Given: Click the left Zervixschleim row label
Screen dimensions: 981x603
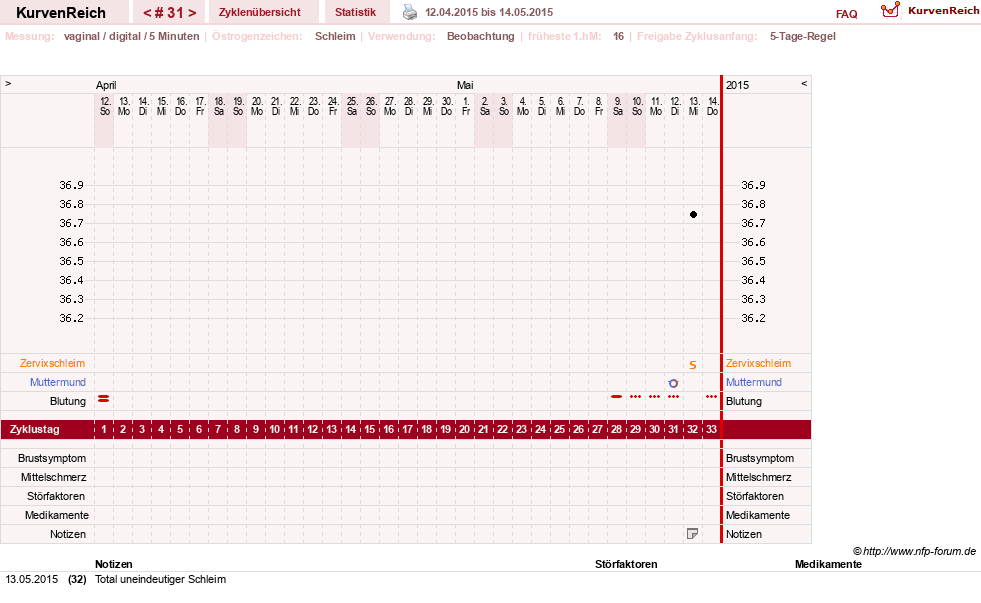Looking at the screenshot, I should coord(52,363).
